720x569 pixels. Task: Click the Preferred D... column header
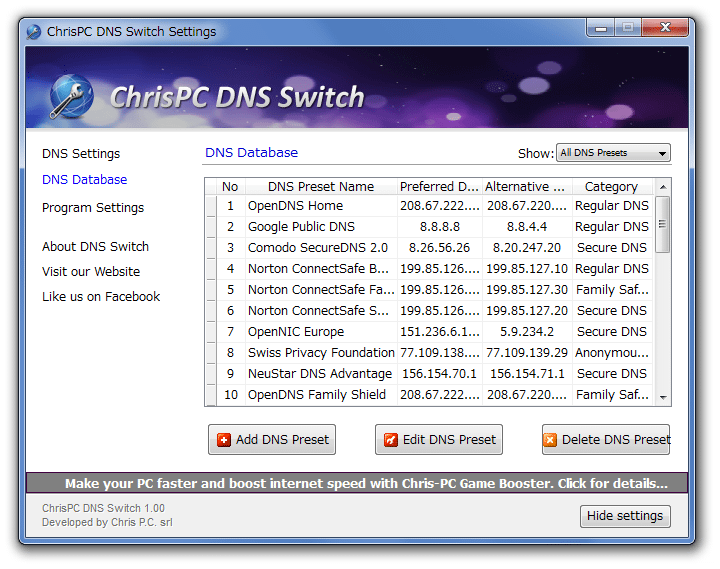click(439, 186)
